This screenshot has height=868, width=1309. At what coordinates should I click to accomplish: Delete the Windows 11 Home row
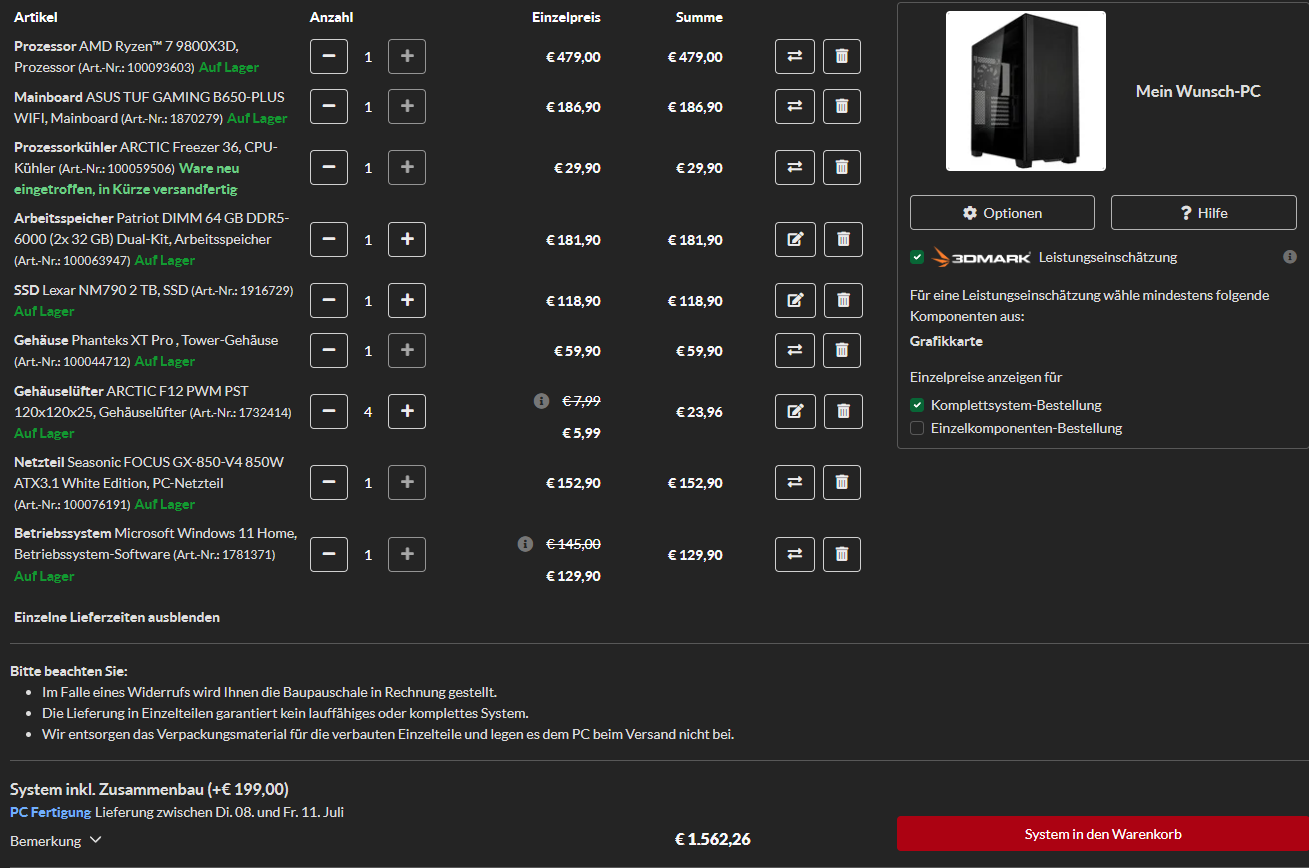pyautogui.click(x=842, y=554)
